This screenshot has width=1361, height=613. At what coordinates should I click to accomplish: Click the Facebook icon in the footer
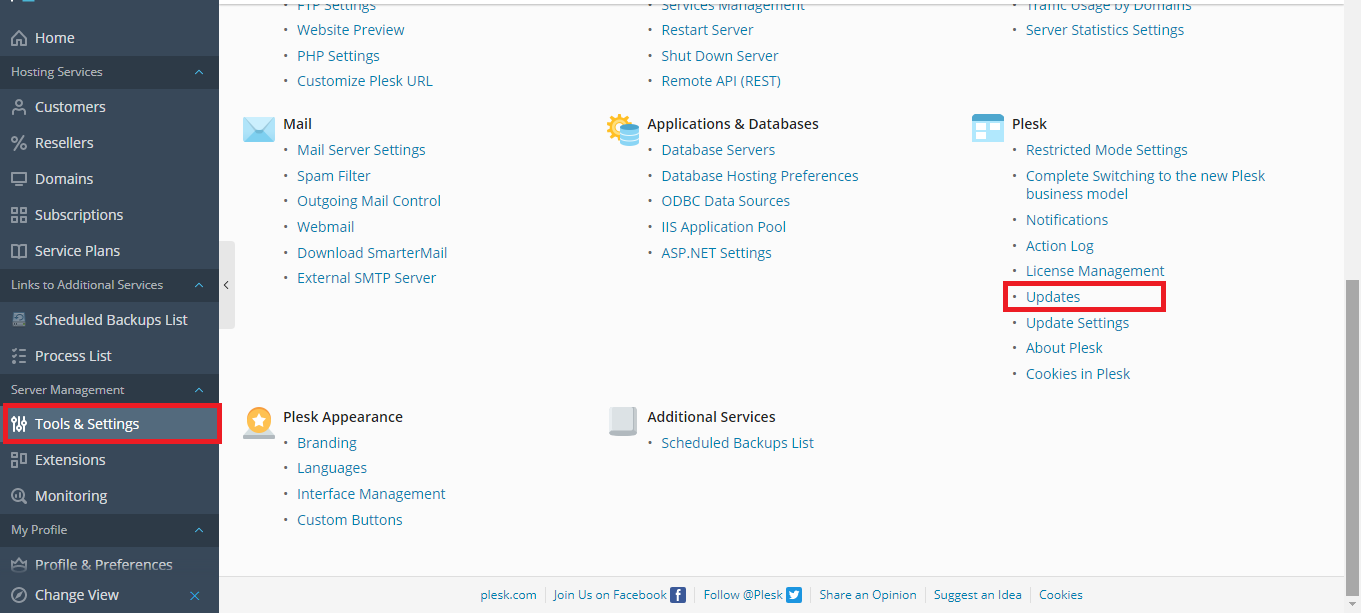point(678,595)
